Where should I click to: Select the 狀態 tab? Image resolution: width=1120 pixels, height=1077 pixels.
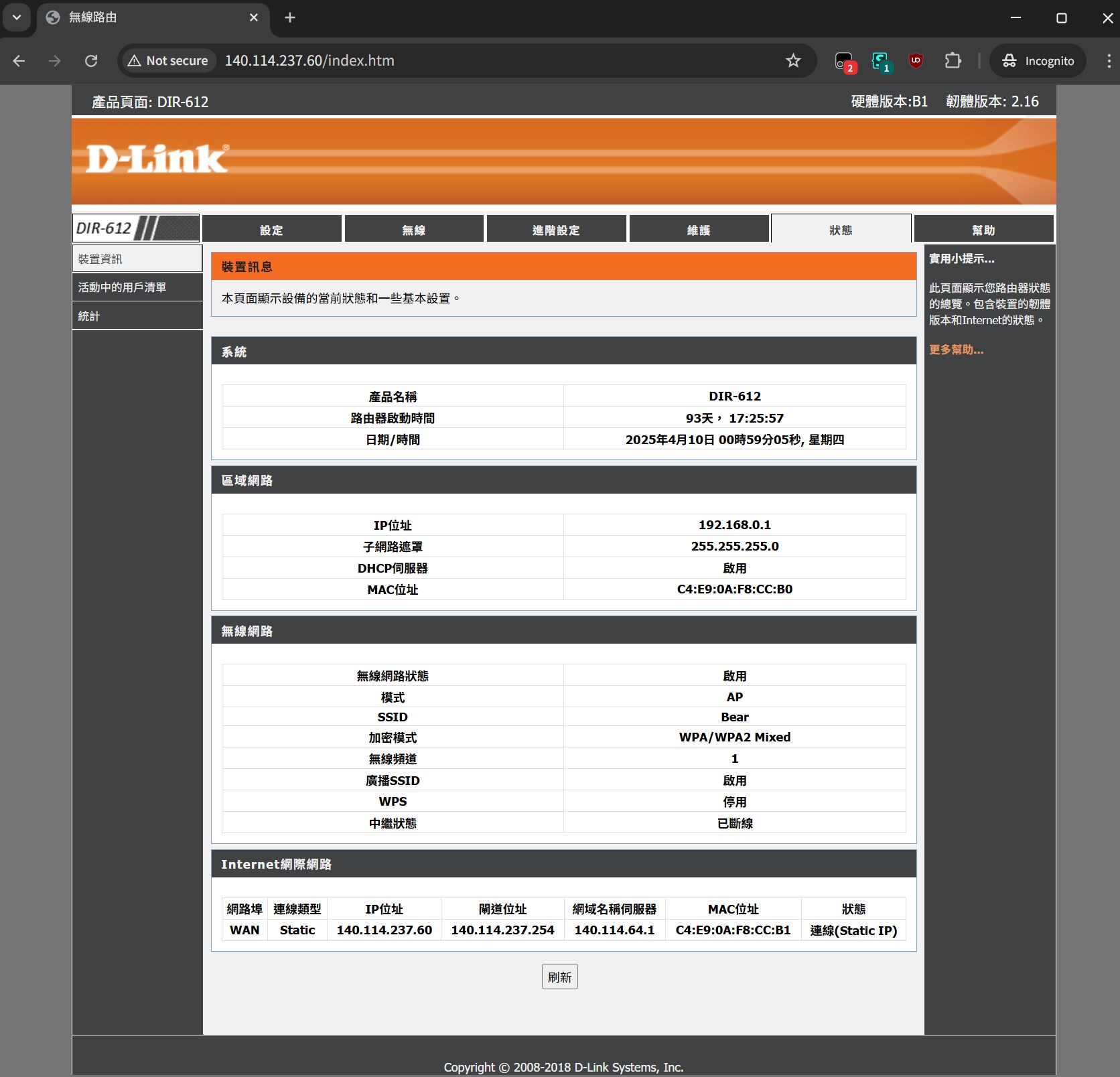[841, 229]
